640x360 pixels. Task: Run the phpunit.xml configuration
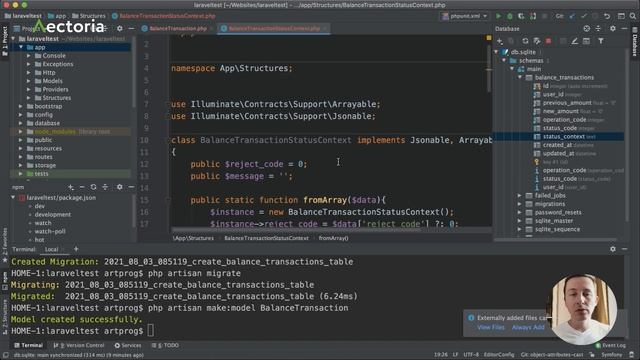(x=498, y=16)
